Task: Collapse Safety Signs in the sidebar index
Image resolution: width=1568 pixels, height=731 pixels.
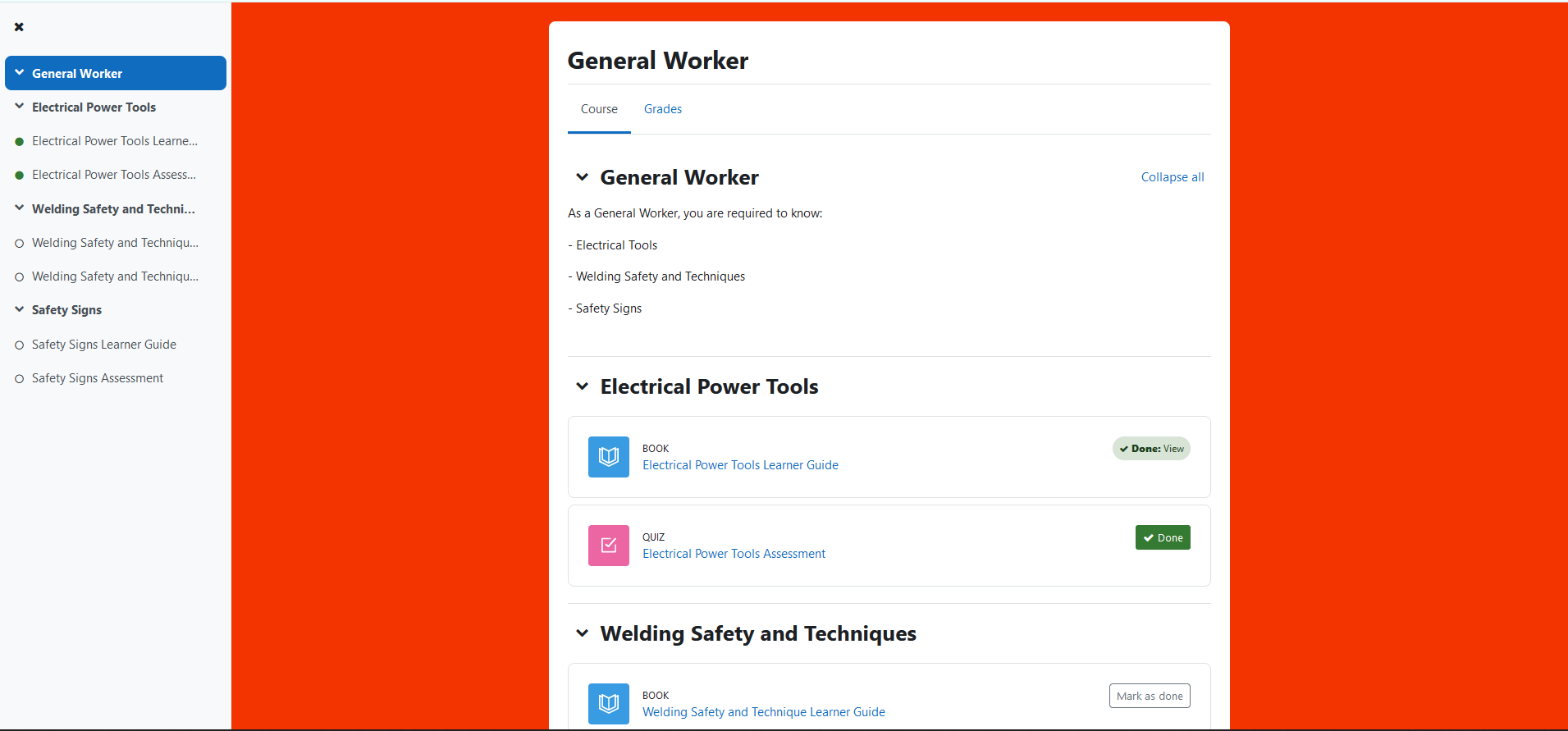Action: click(x=20, y=310)
